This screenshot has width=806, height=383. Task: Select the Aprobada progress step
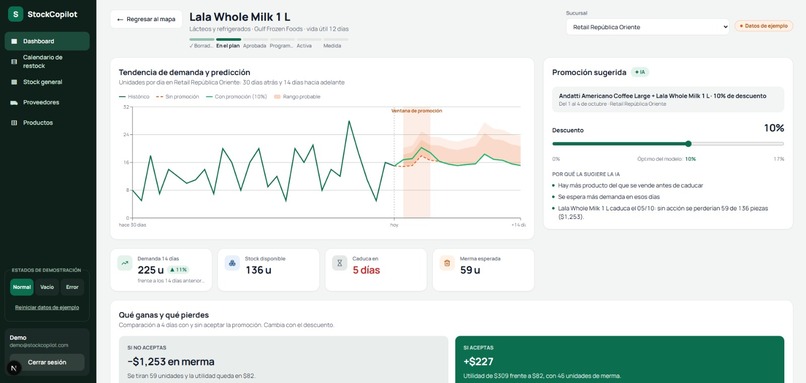254,43
